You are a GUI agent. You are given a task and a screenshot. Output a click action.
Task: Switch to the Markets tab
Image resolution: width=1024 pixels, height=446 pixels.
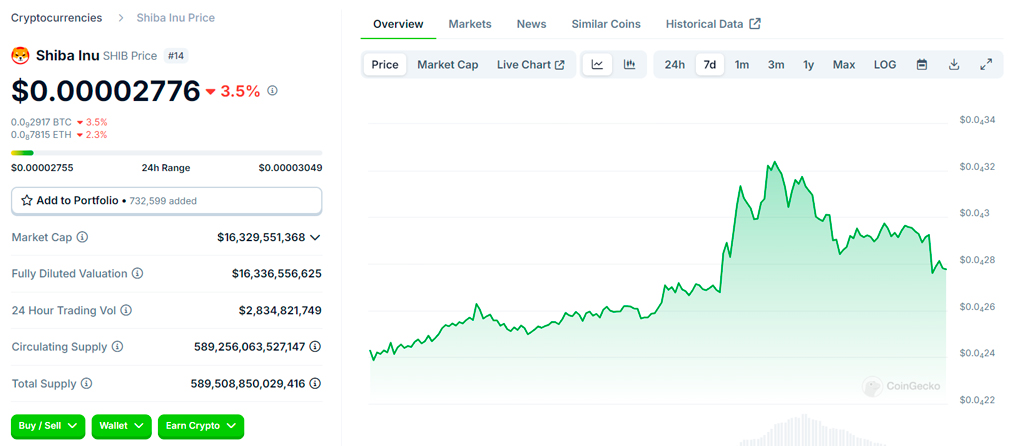(470, 24)
